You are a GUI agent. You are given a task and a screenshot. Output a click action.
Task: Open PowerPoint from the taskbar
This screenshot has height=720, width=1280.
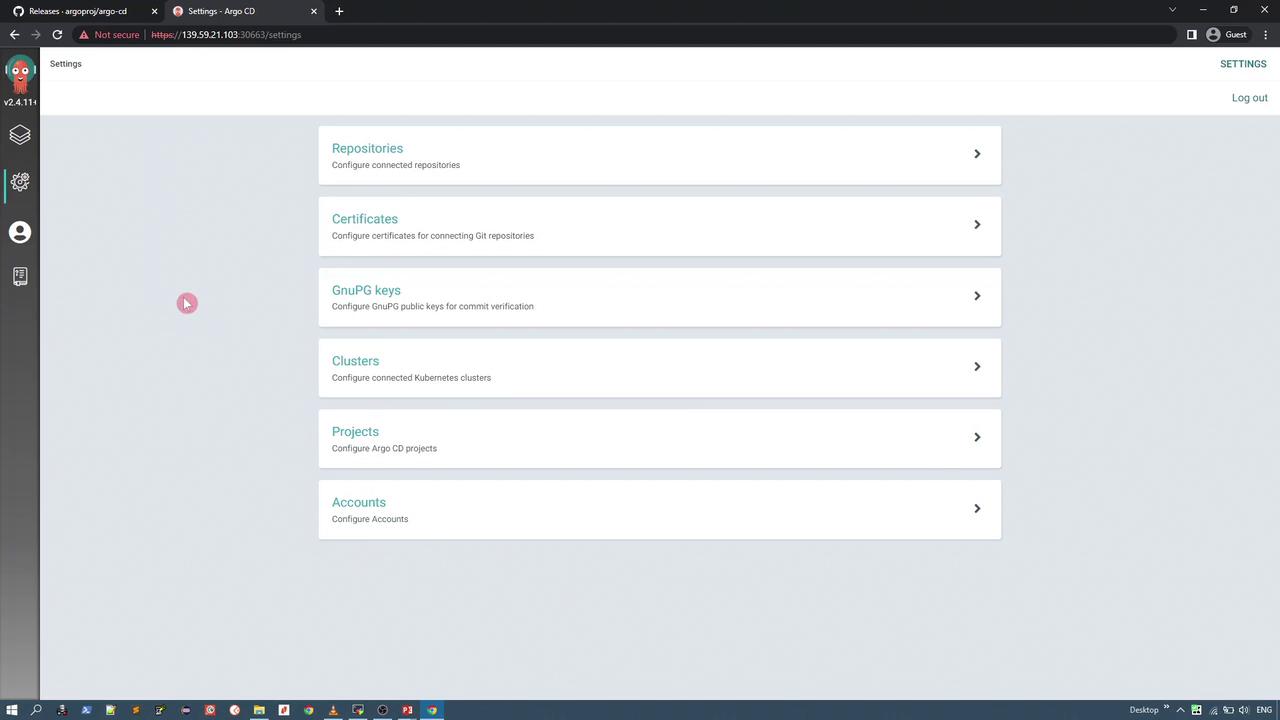407,710
